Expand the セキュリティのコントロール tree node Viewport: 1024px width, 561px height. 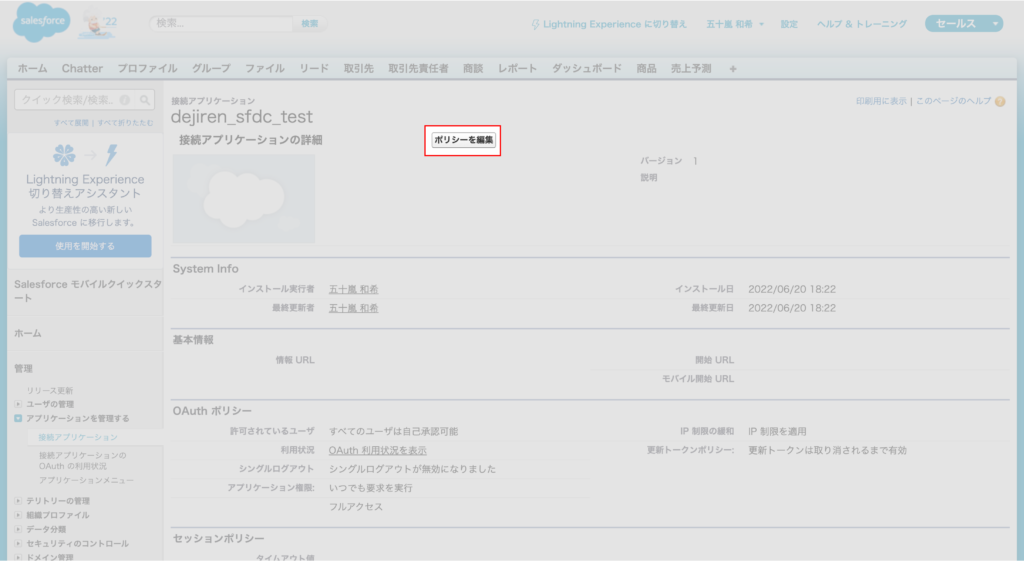pyautogui.click(x=19, y=543)
